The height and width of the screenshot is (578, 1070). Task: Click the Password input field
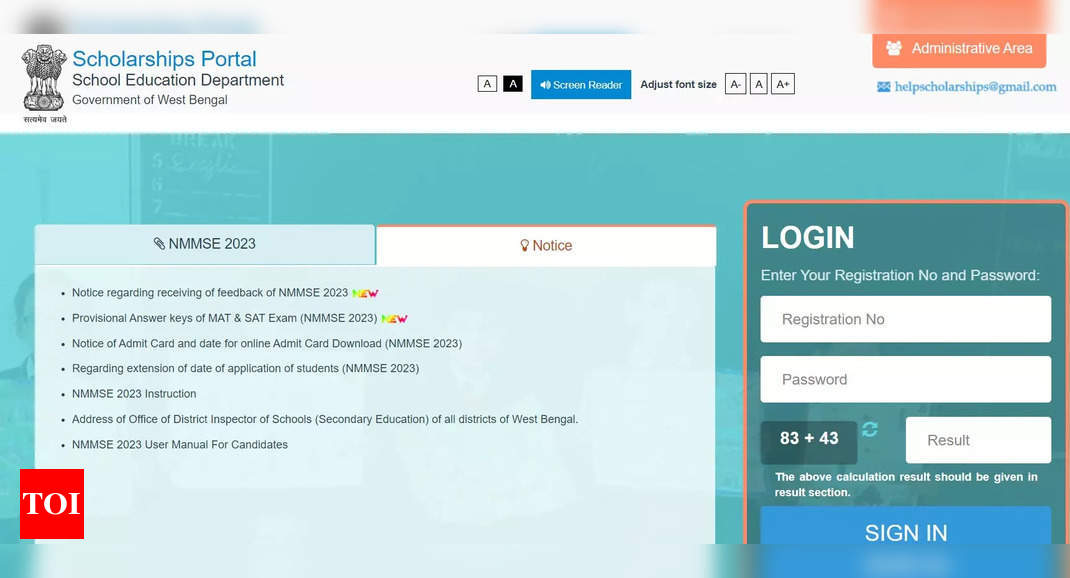(905, 380)
